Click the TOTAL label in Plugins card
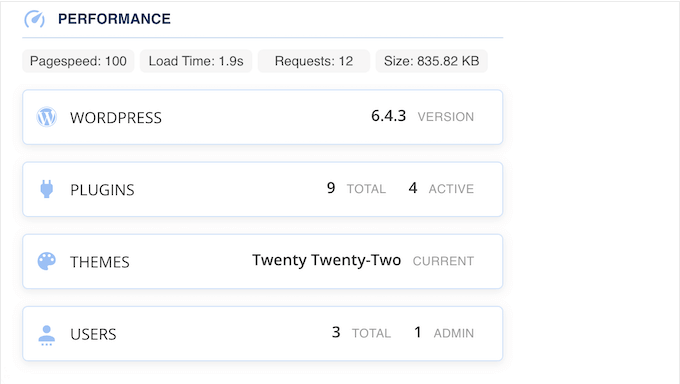This screenshot has height=384, width=680. click(366, 189)
